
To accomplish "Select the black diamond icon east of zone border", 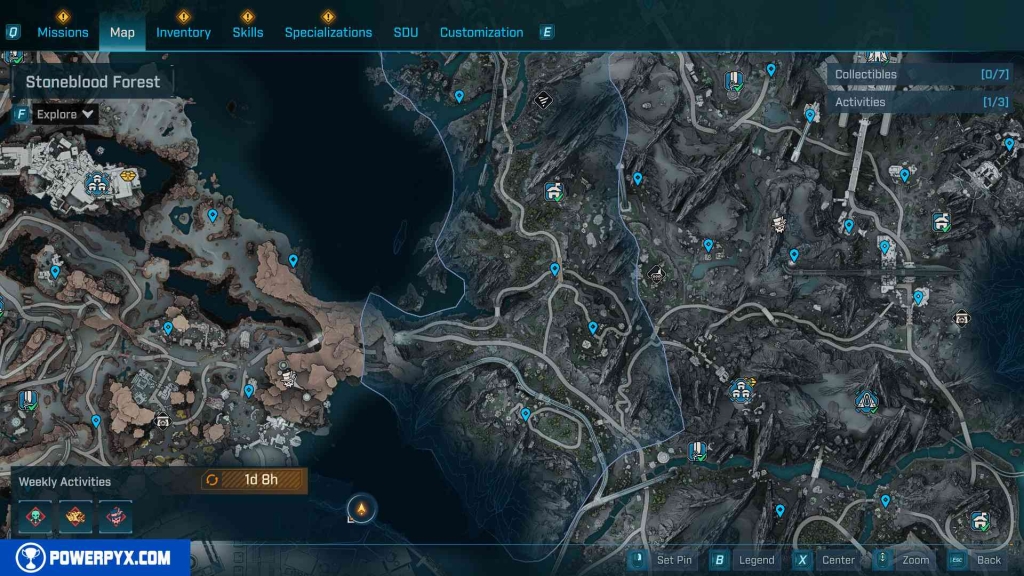I will coord(657,274).
